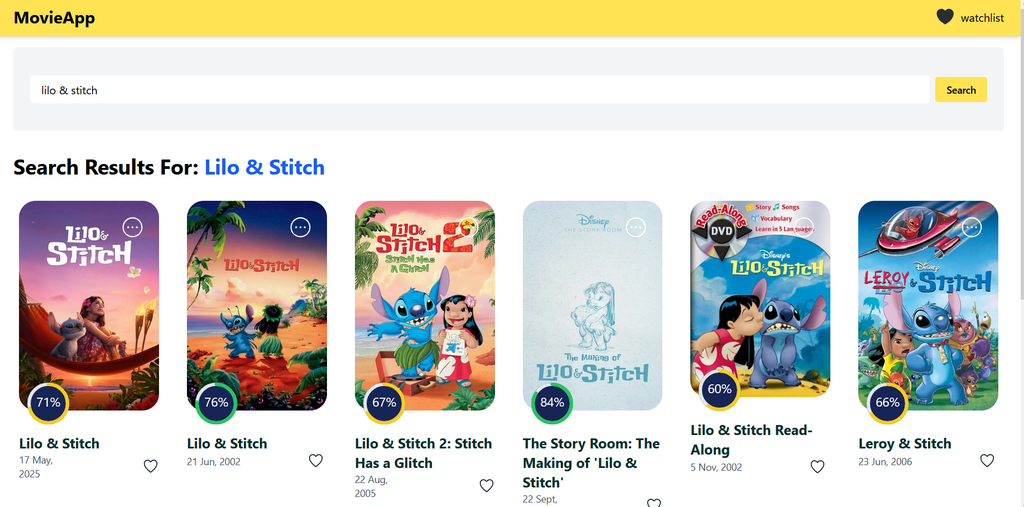Favorite Lilo & Stitch dated 21 Jun 2002
Screen dimensions: 1024x507
click(316, 461)
